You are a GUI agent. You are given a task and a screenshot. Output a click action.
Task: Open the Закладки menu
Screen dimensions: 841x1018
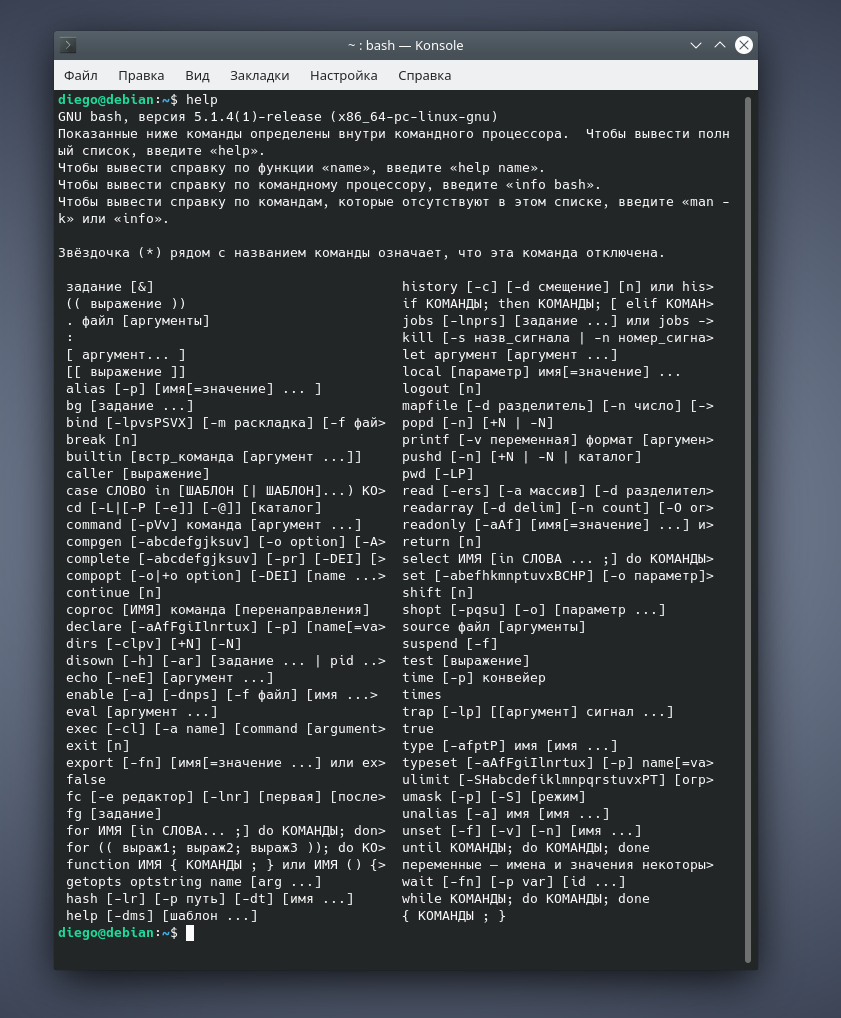[x=259, y=75]
